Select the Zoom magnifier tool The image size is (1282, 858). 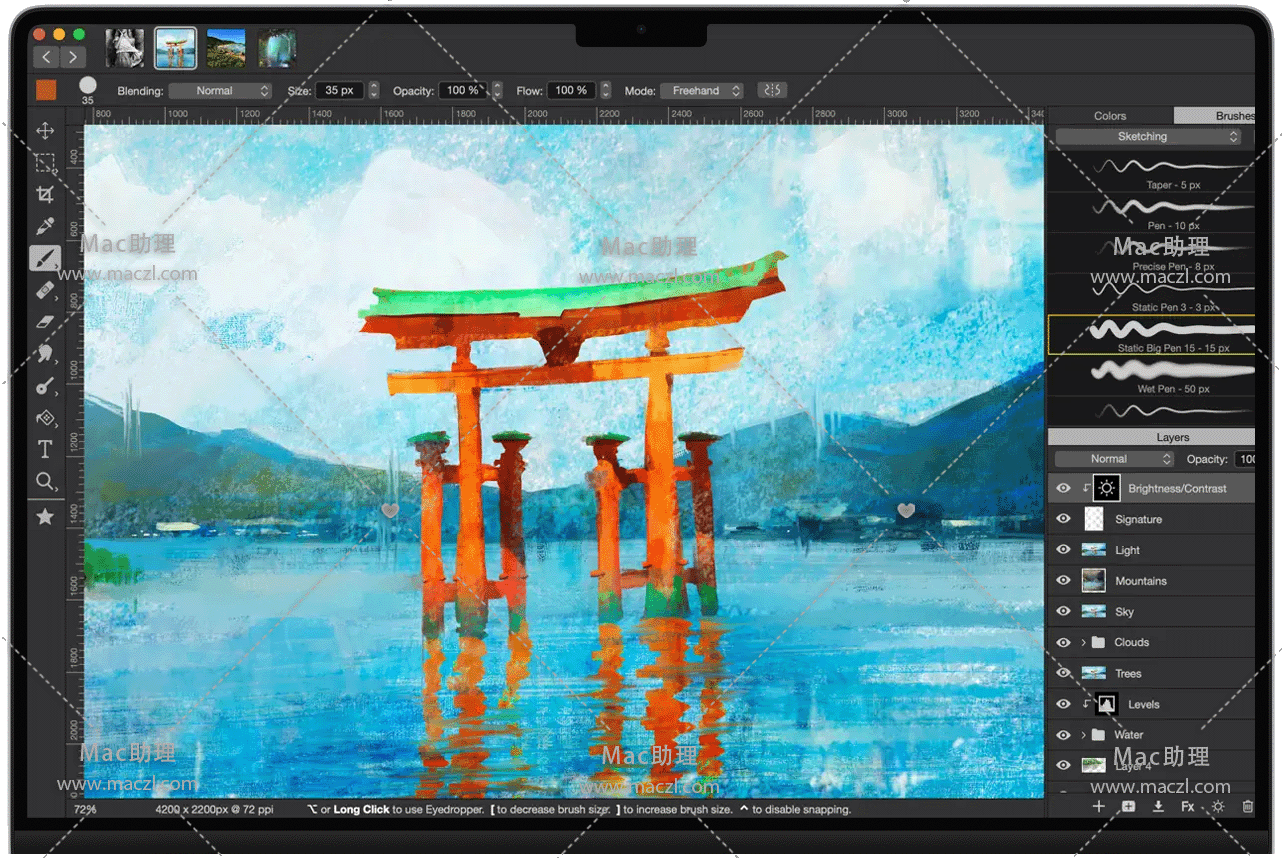(x=45, y=482)
